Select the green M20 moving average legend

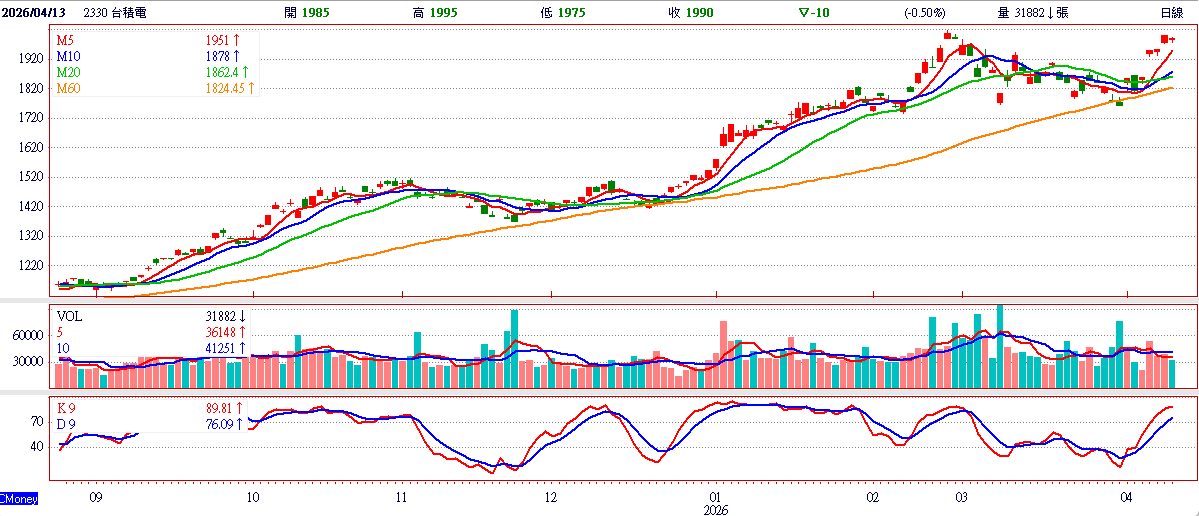[69, 72]
